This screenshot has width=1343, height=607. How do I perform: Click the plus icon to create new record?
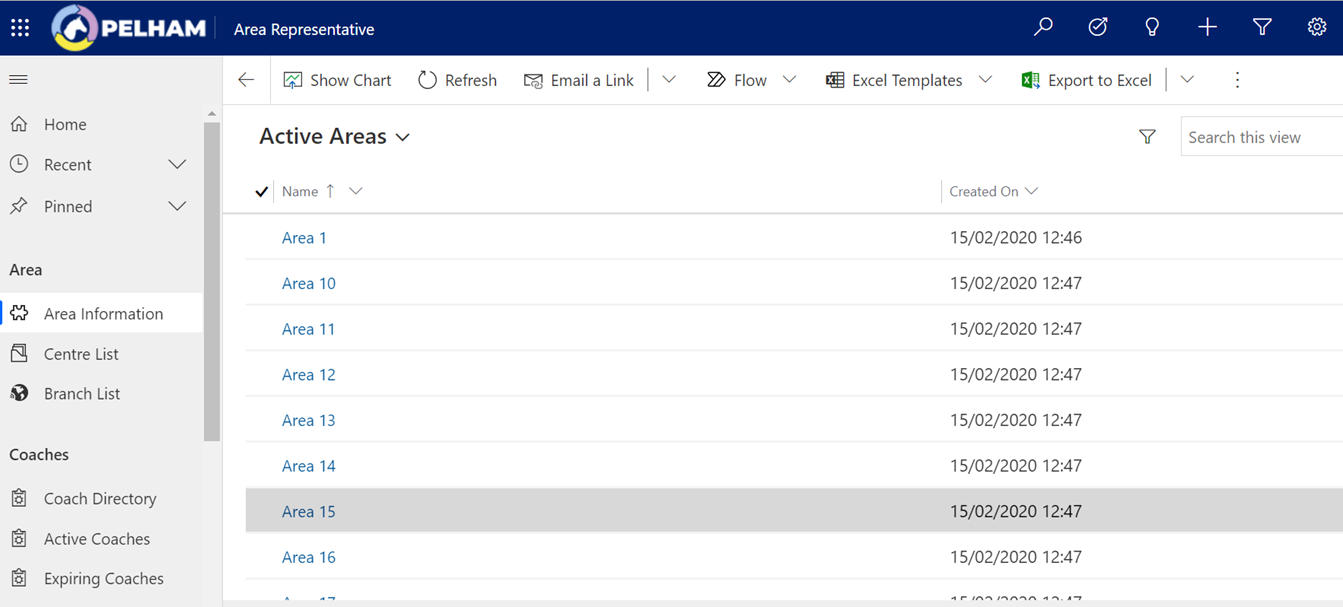pos(1207,28)
